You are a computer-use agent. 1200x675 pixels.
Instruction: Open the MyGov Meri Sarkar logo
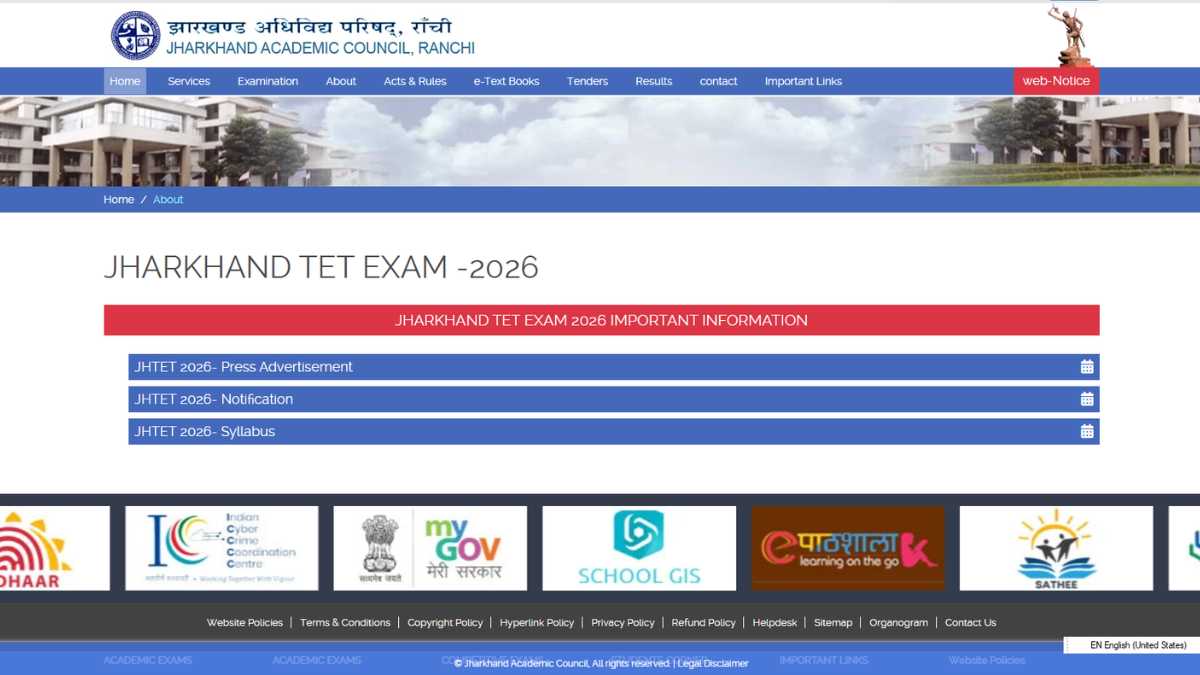tap(430, 548)
